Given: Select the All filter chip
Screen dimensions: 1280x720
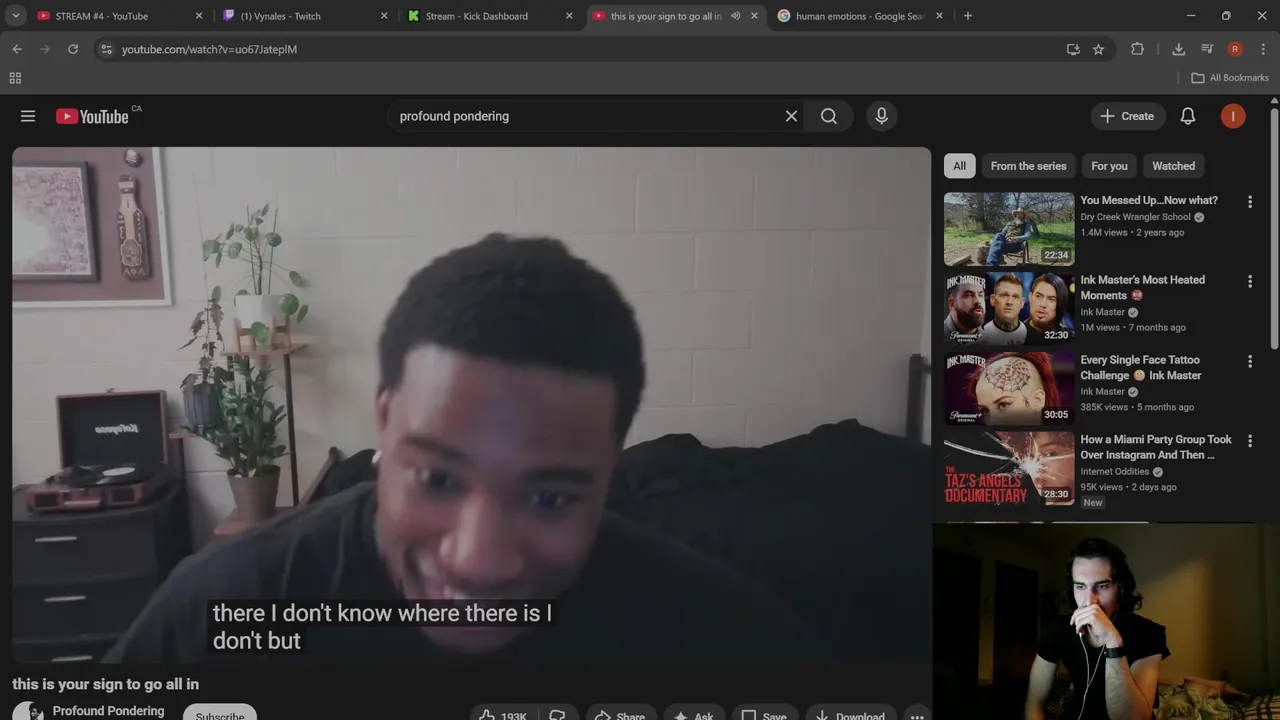Looking at the screenshot, I should tap(959, 166).
